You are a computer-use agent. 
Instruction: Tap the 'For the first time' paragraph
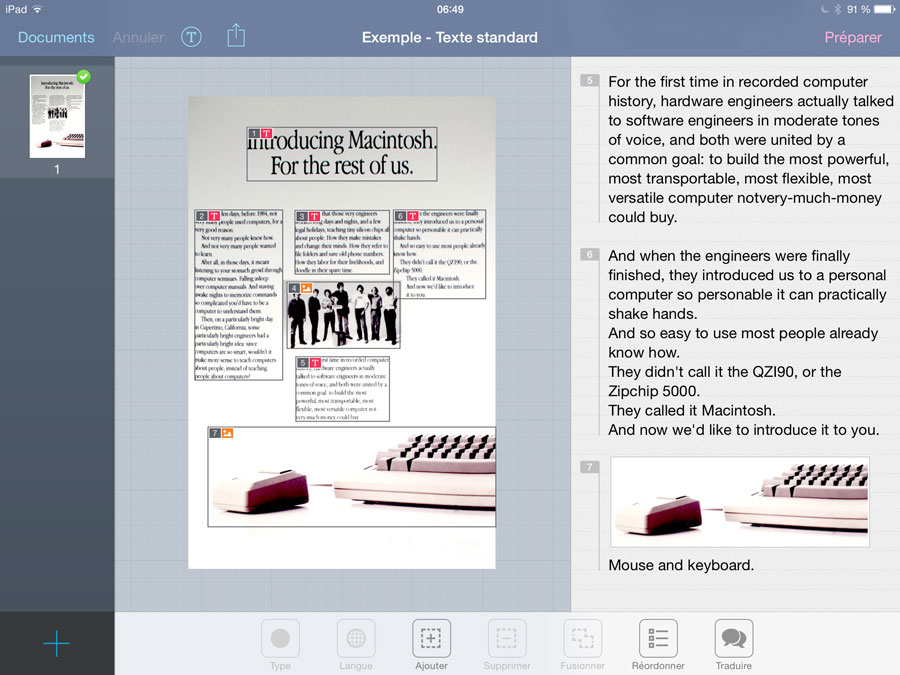pos(750,149)
